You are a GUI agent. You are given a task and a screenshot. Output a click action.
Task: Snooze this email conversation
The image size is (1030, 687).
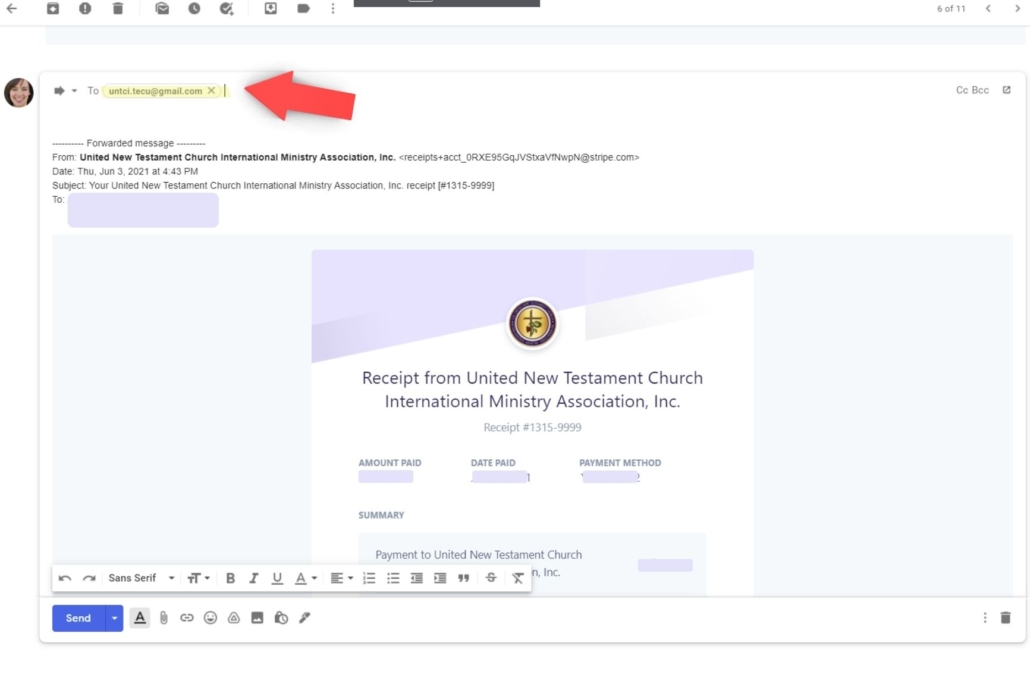[194, 9]
